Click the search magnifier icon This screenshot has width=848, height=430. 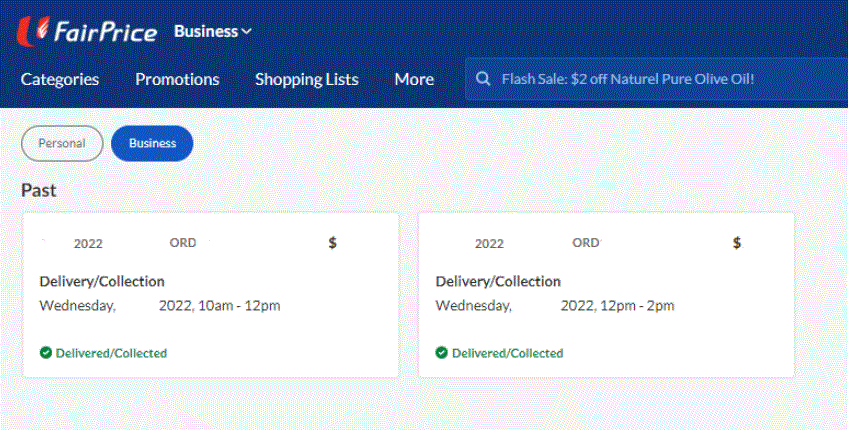tap(483, 79)
